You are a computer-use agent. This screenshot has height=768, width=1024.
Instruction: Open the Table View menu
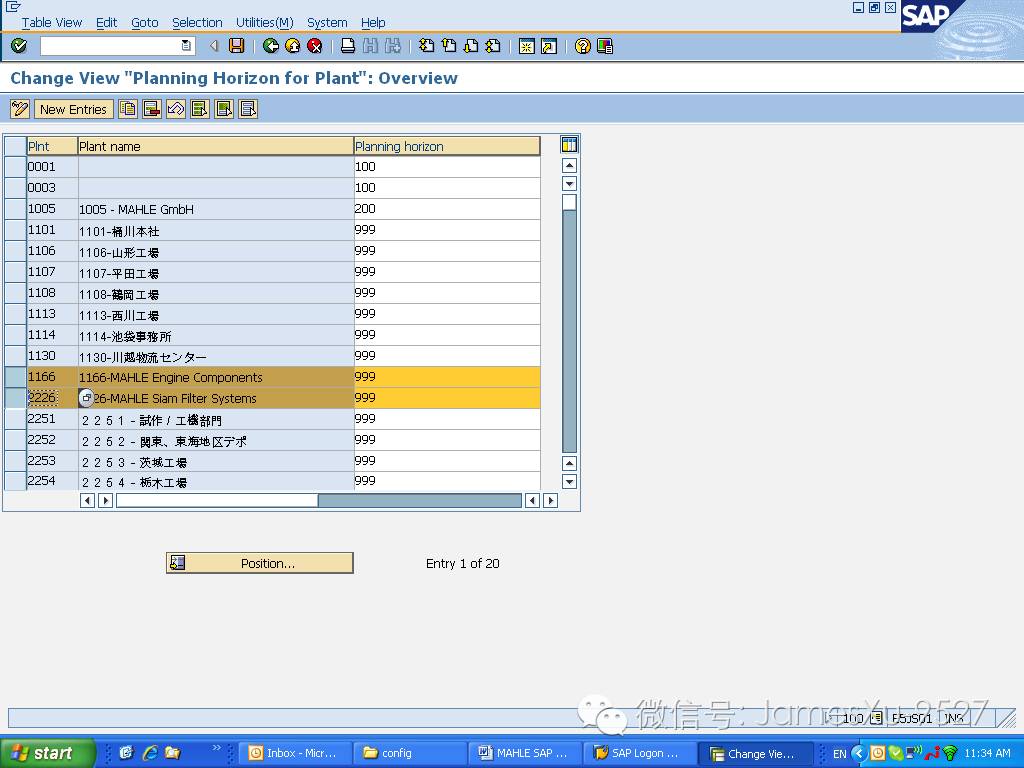click(52, 22)
